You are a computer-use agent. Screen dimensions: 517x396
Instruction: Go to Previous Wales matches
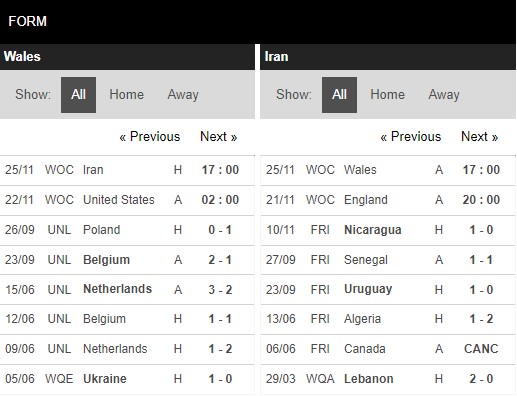click(150, 137)
